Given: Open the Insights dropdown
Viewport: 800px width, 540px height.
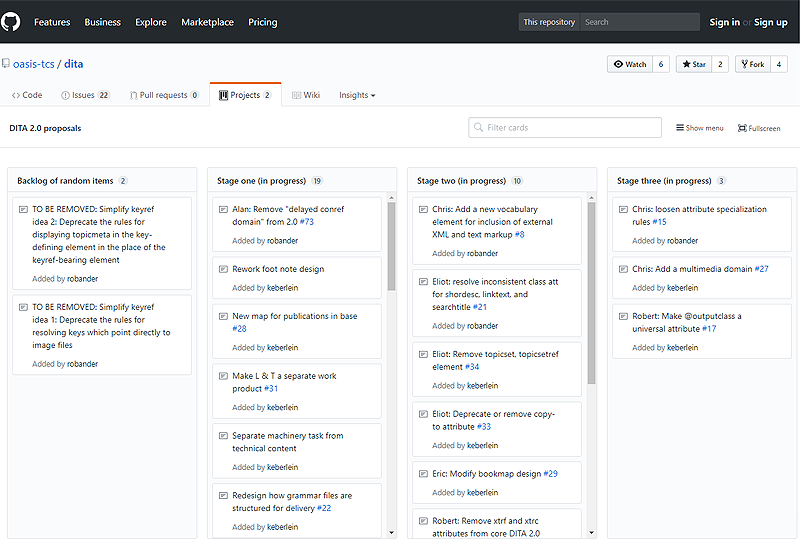Looking at the screenshot, I should 357,95.
